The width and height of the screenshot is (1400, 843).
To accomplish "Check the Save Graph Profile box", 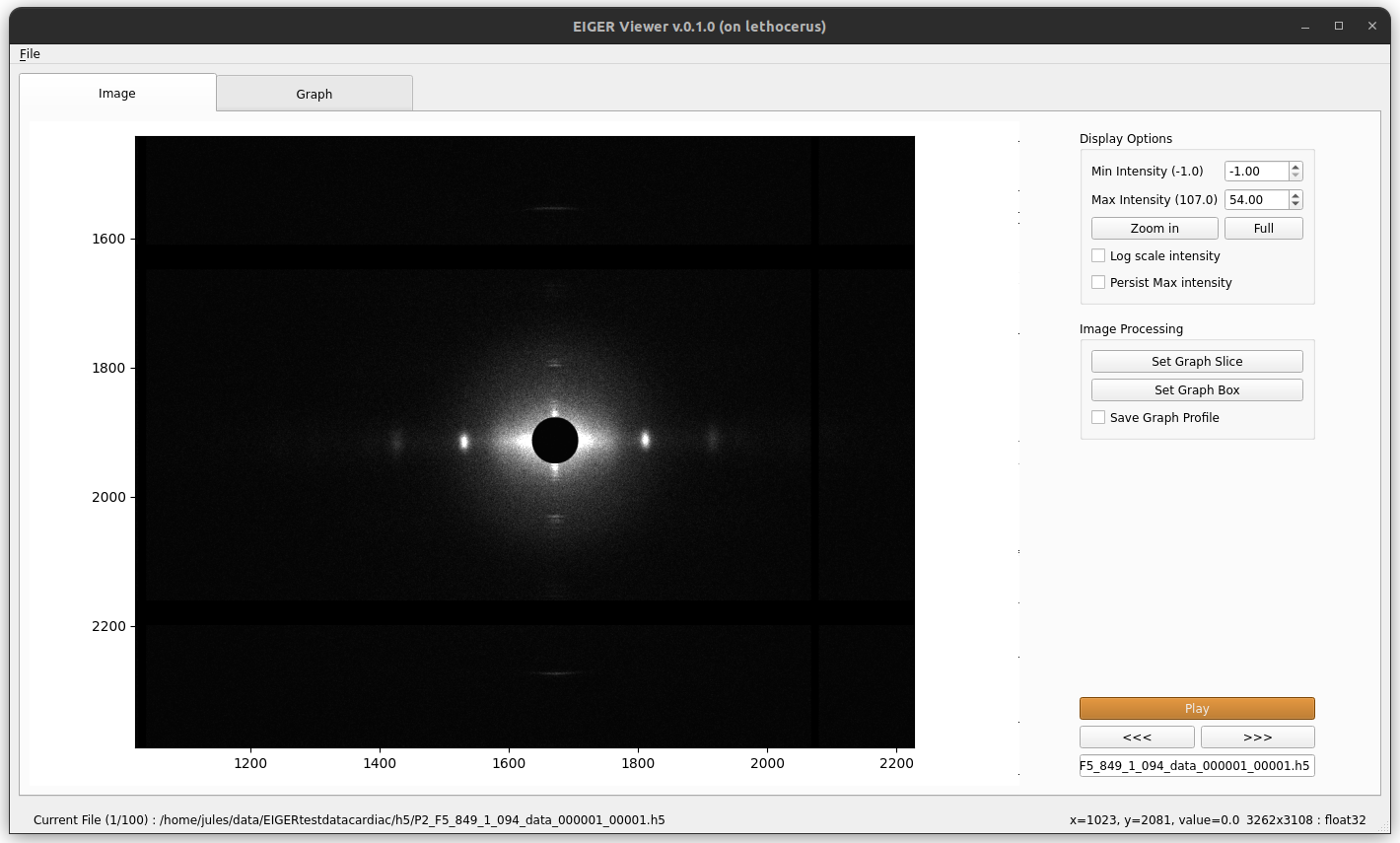I will [1098, 417].
